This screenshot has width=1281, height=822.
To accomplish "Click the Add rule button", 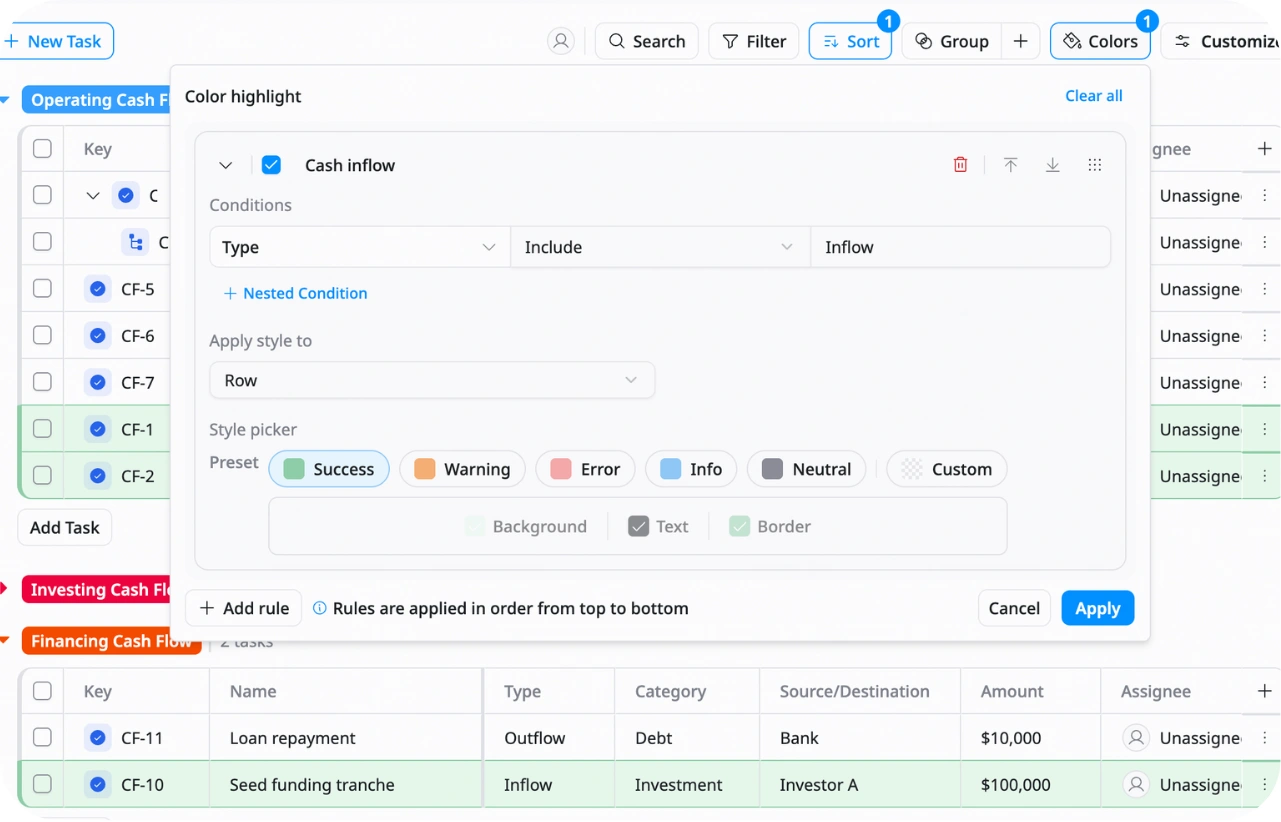I will (244, 608).
